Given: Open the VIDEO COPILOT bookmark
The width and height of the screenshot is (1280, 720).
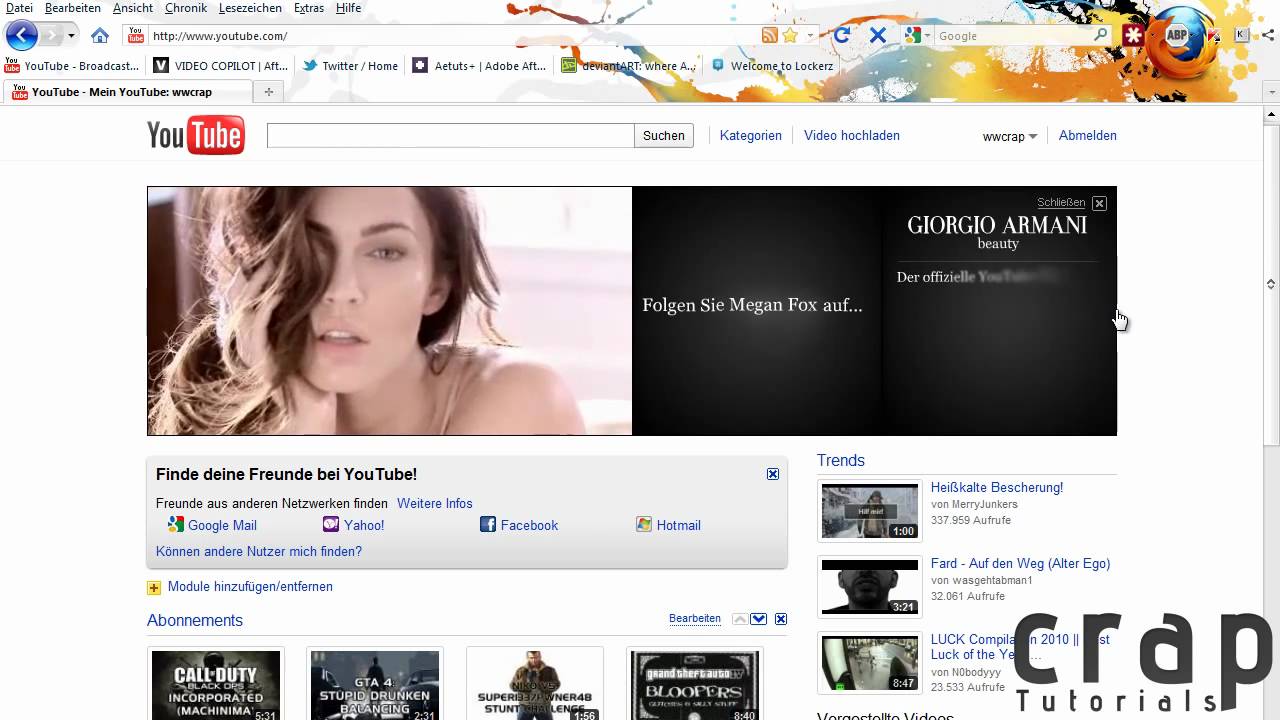Looking at the screenshot, I should click(x=220, y=66).
